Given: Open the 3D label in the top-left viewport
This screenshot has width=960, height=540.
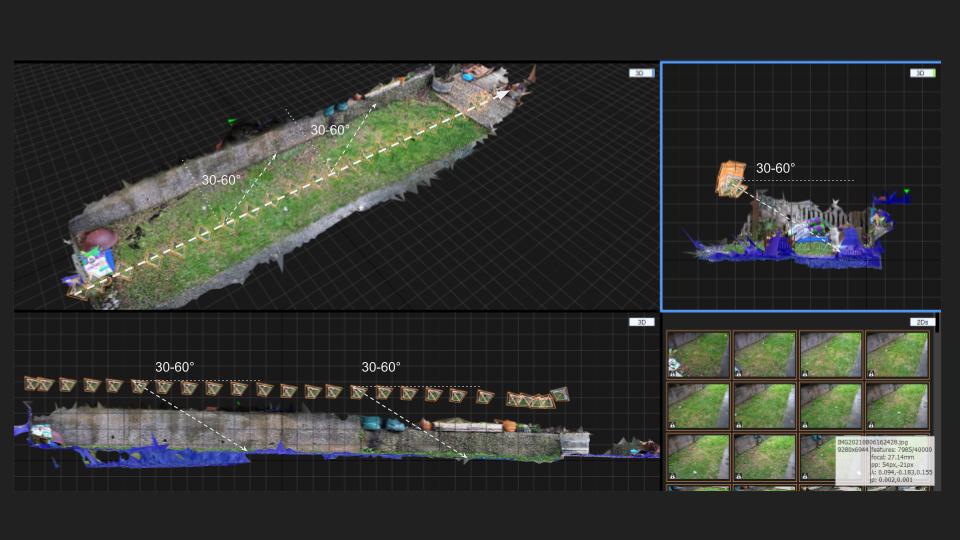Looking at the screenshot, I should point(641,73).
